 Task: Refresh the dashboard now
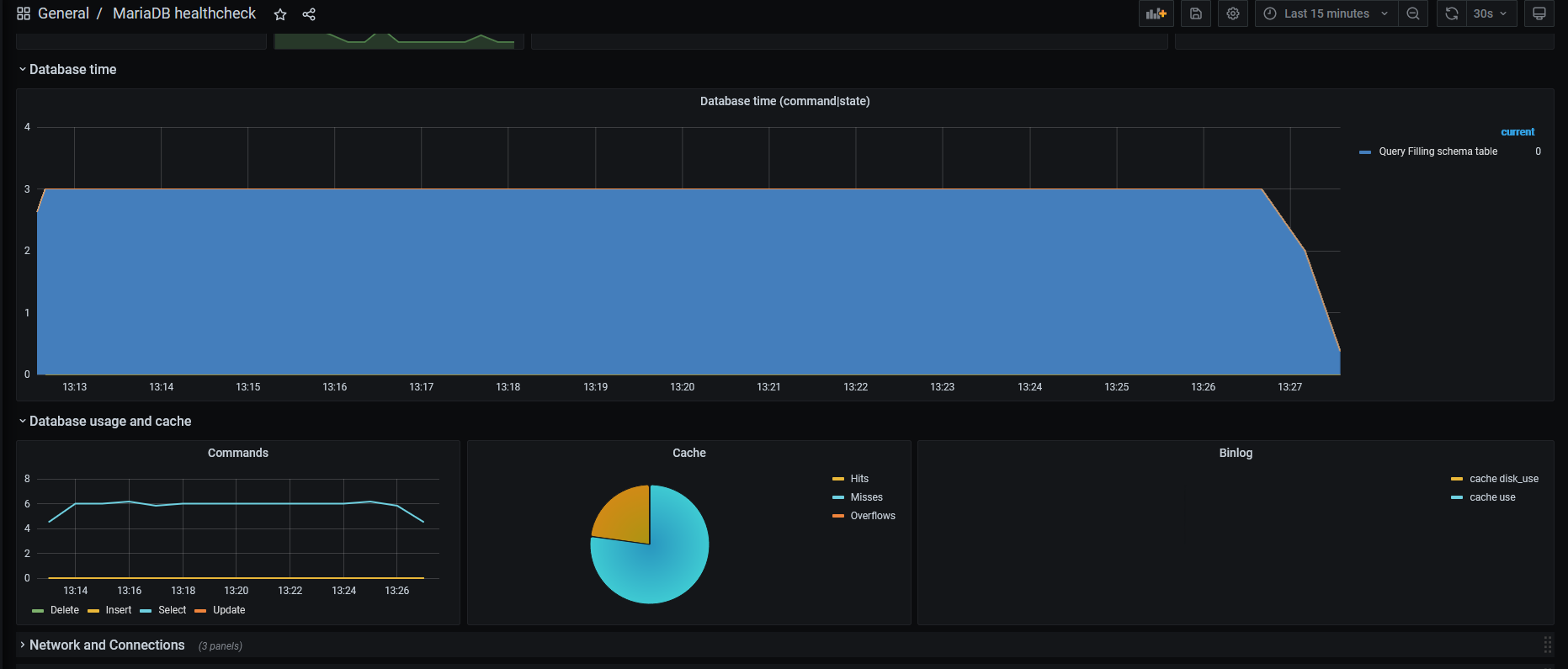click(x=1451, y=13)
